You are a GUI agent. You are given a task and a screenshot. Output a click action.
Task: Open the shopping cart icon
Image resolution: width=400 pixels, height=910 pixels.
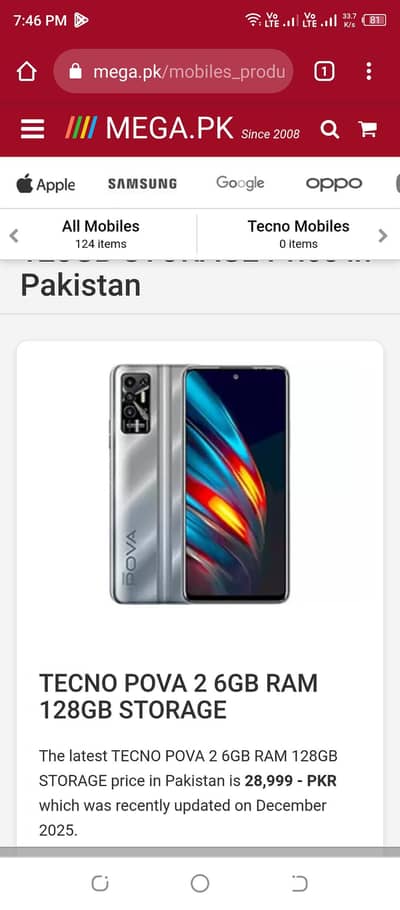pos(367,129)
